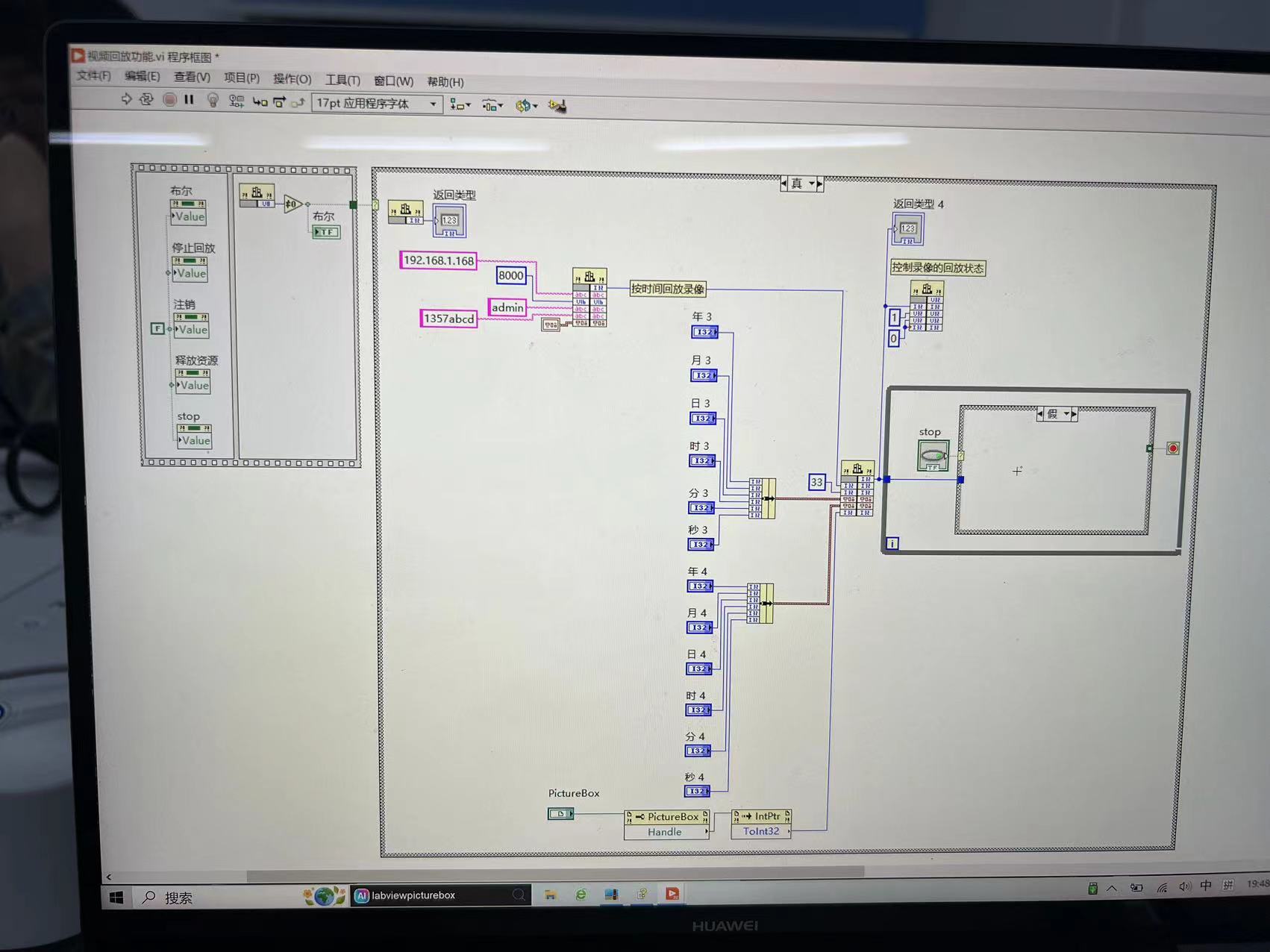Click the left arrow beside the 假 case label

pos(1040,413)
